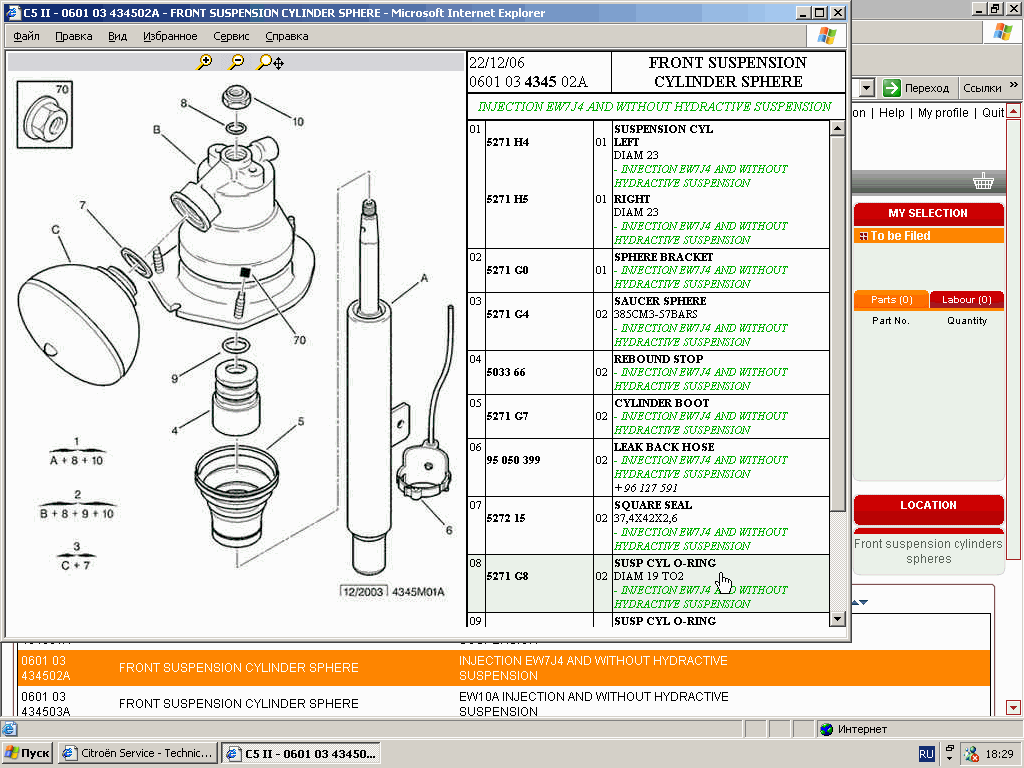This screenshot has width=1024, height=768.
Task: Click the Part No. column header
Action: coord(890,321)
